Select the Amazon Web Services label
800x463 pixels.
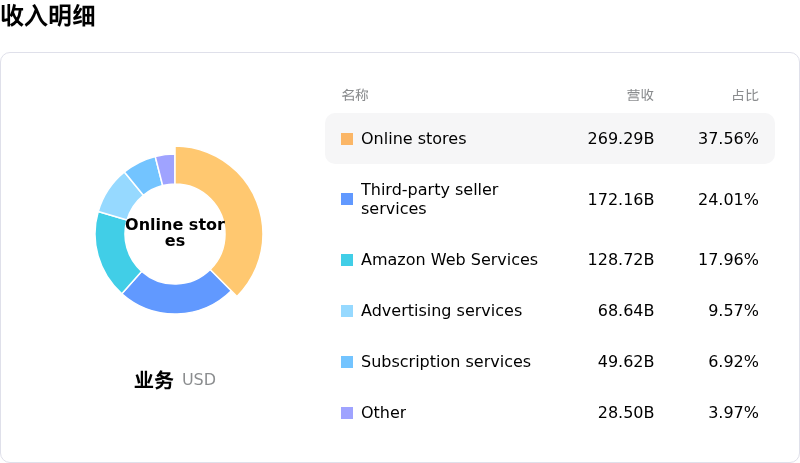449,260
